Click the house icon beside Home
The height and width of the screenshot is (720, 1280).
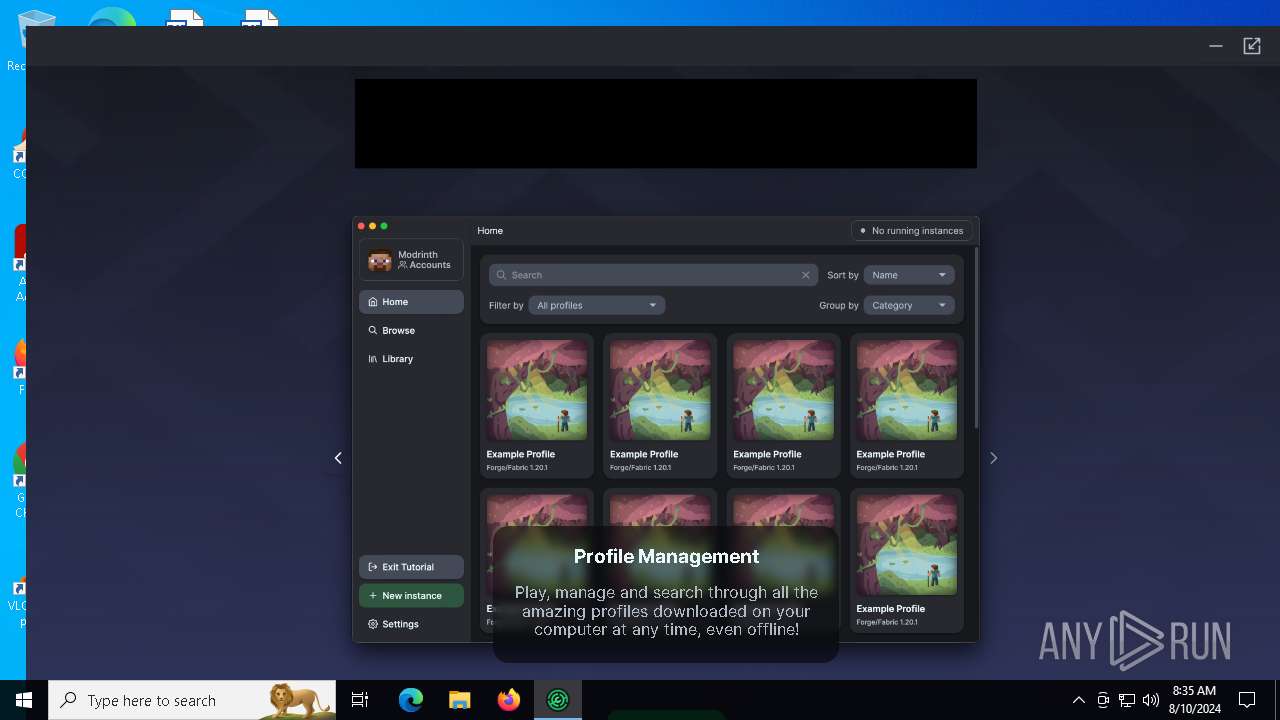373,302
